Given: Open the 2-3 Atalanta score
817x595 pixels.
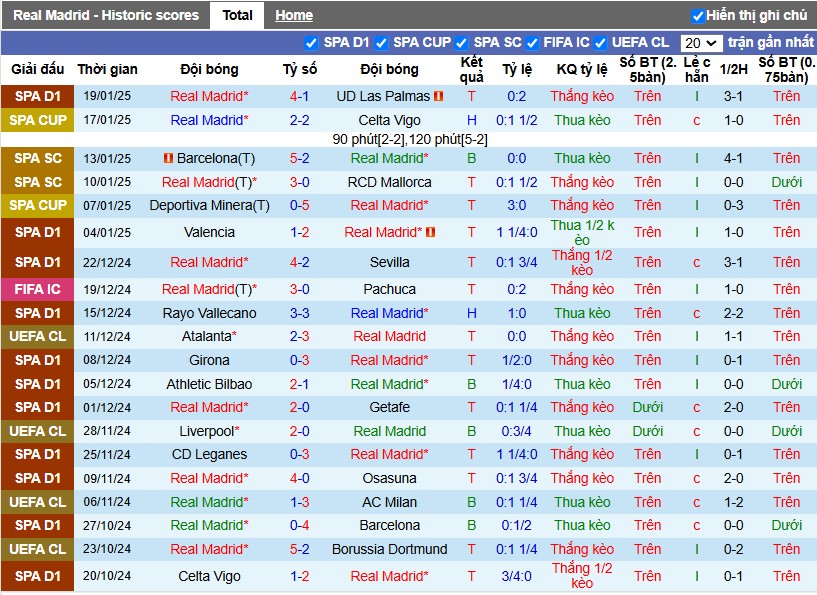Looking at the screenshot, I should pos(300,337).
